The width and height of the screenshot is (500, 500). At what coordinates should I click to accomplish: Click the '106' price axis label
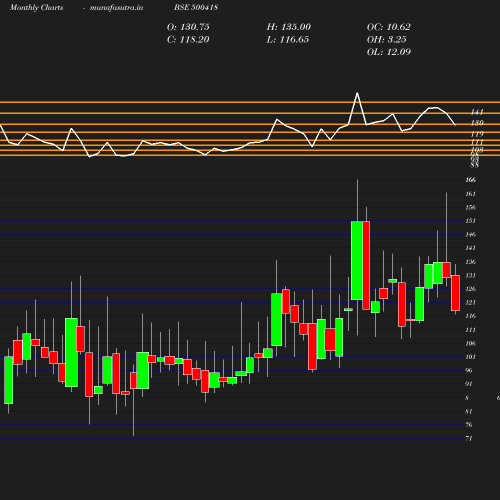[470, 343]
